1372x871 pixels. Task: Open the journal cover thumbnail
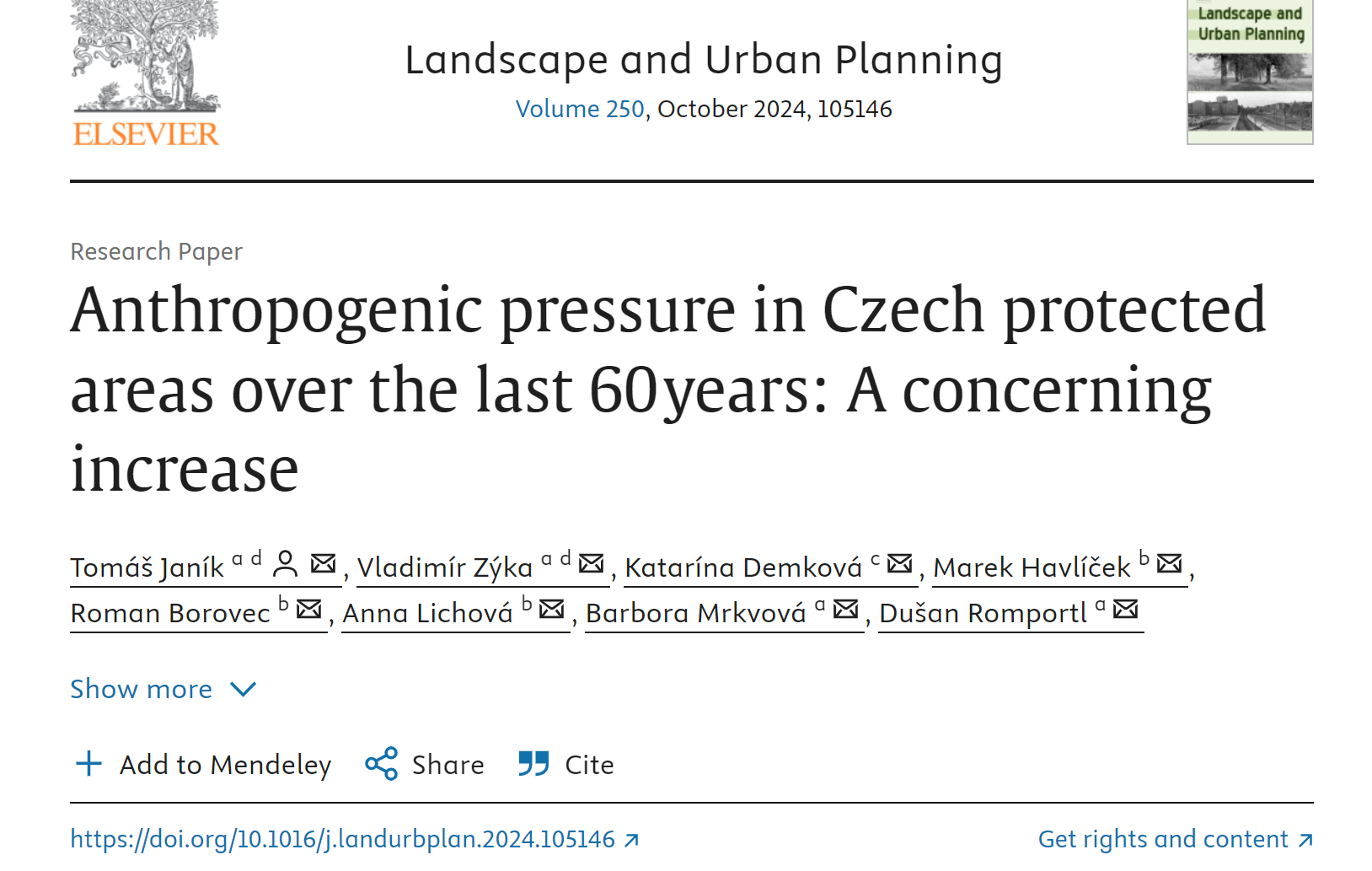(x=1250, y=73)
